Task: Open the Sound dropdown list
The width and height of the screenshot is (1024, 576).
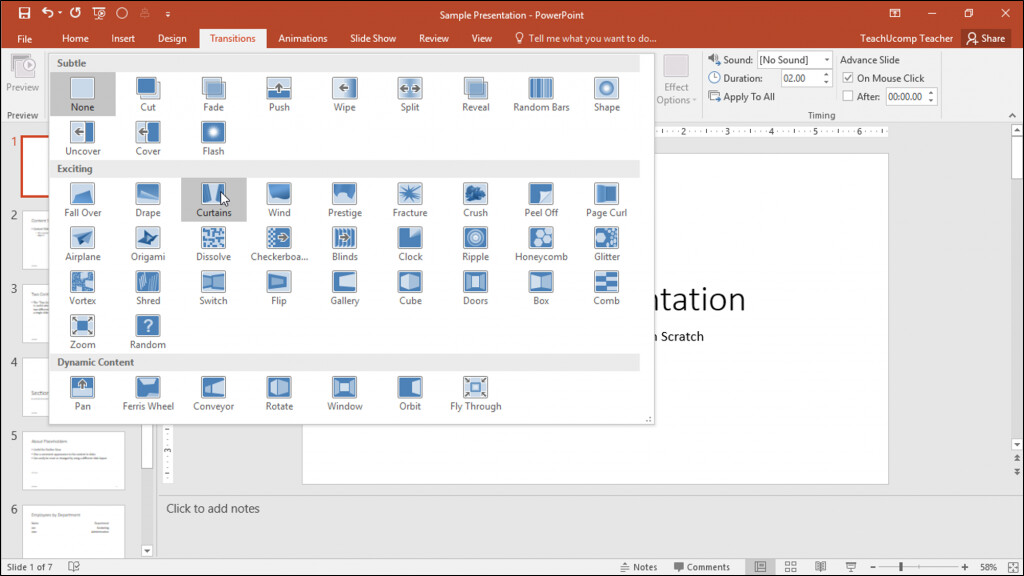Action: click(x=830, y=59)
